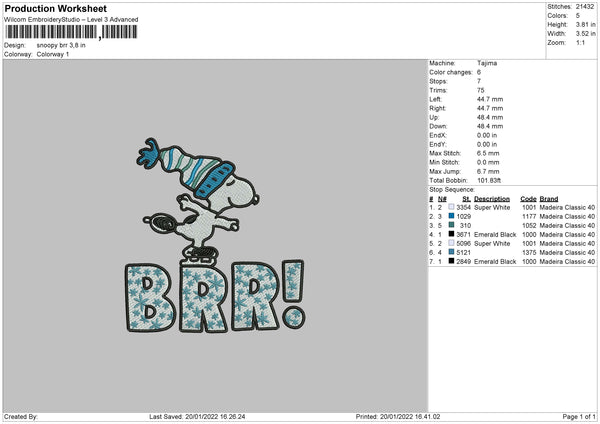Click the Super White swatch in stop row 1

[x=452, y=207]
